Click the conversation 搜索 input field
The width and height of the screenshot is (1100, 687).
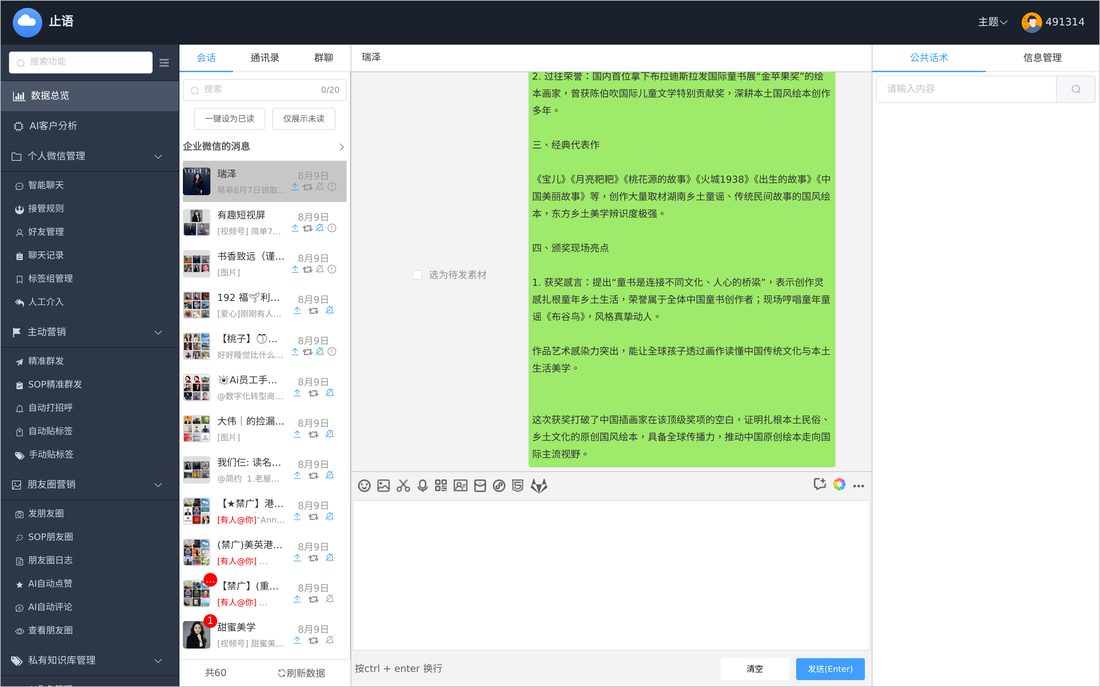(x=264, y=90)
